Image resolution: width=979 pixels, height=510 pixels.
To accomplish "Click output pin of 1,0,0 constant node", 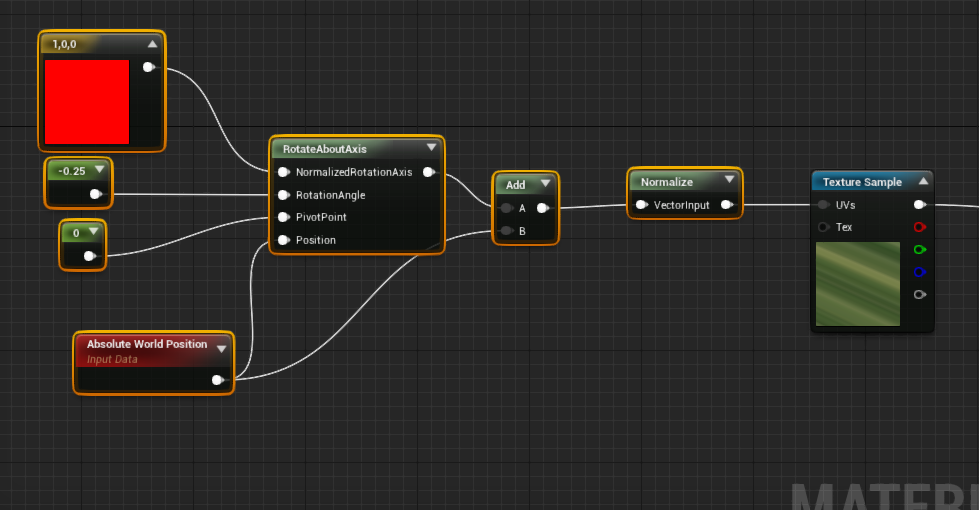I will point(149,67).
